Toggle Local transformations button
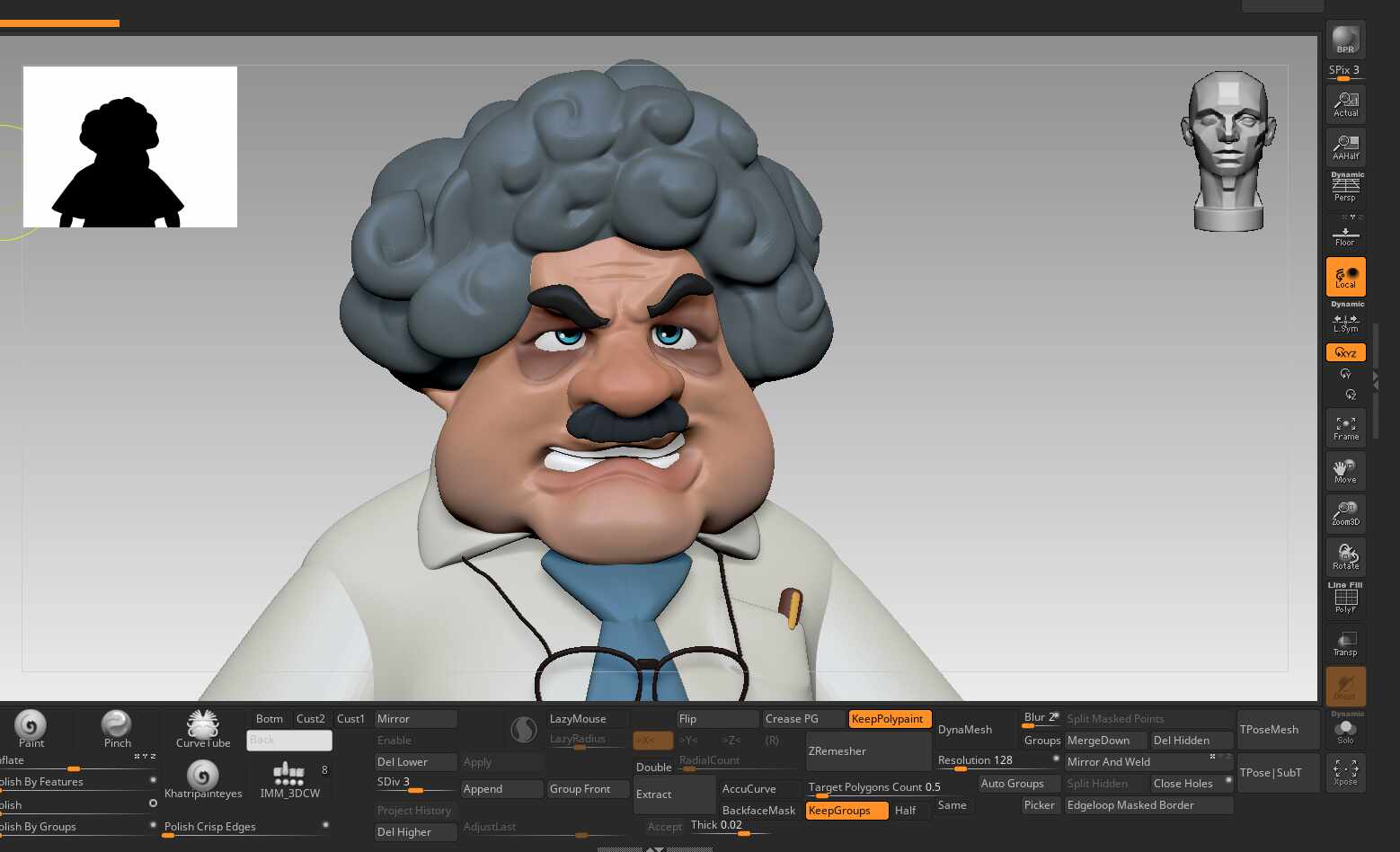Image resolution: width=1400 pixels, height=852 pixels. coord(1345,277)
